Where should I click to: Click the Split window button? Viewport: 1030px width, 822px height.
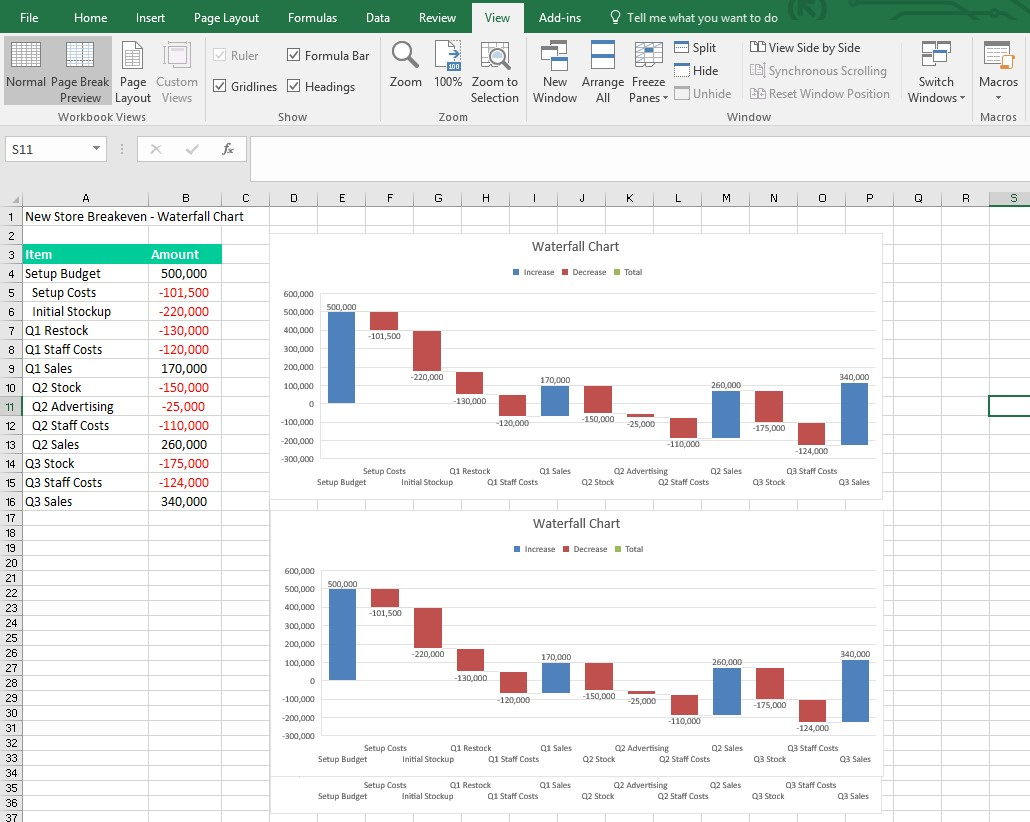[x=695, y=48]
